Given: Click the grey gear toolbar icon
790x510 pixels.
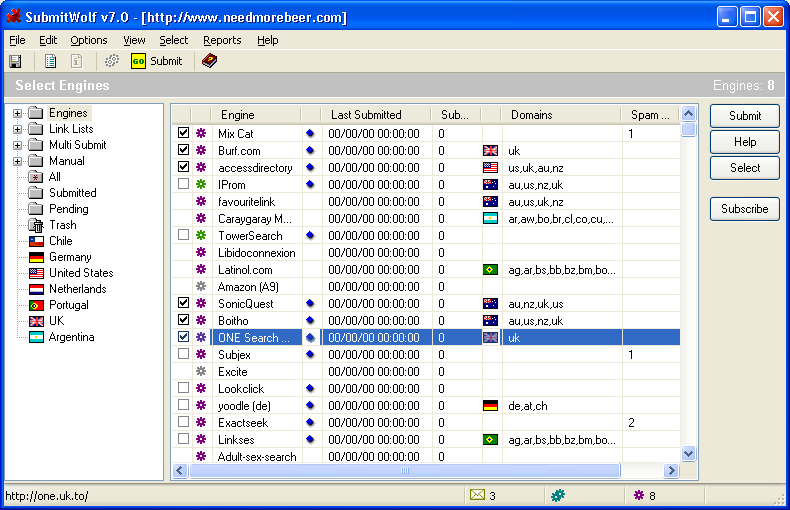Looking at the screenshot, I should tap(112, 61).
